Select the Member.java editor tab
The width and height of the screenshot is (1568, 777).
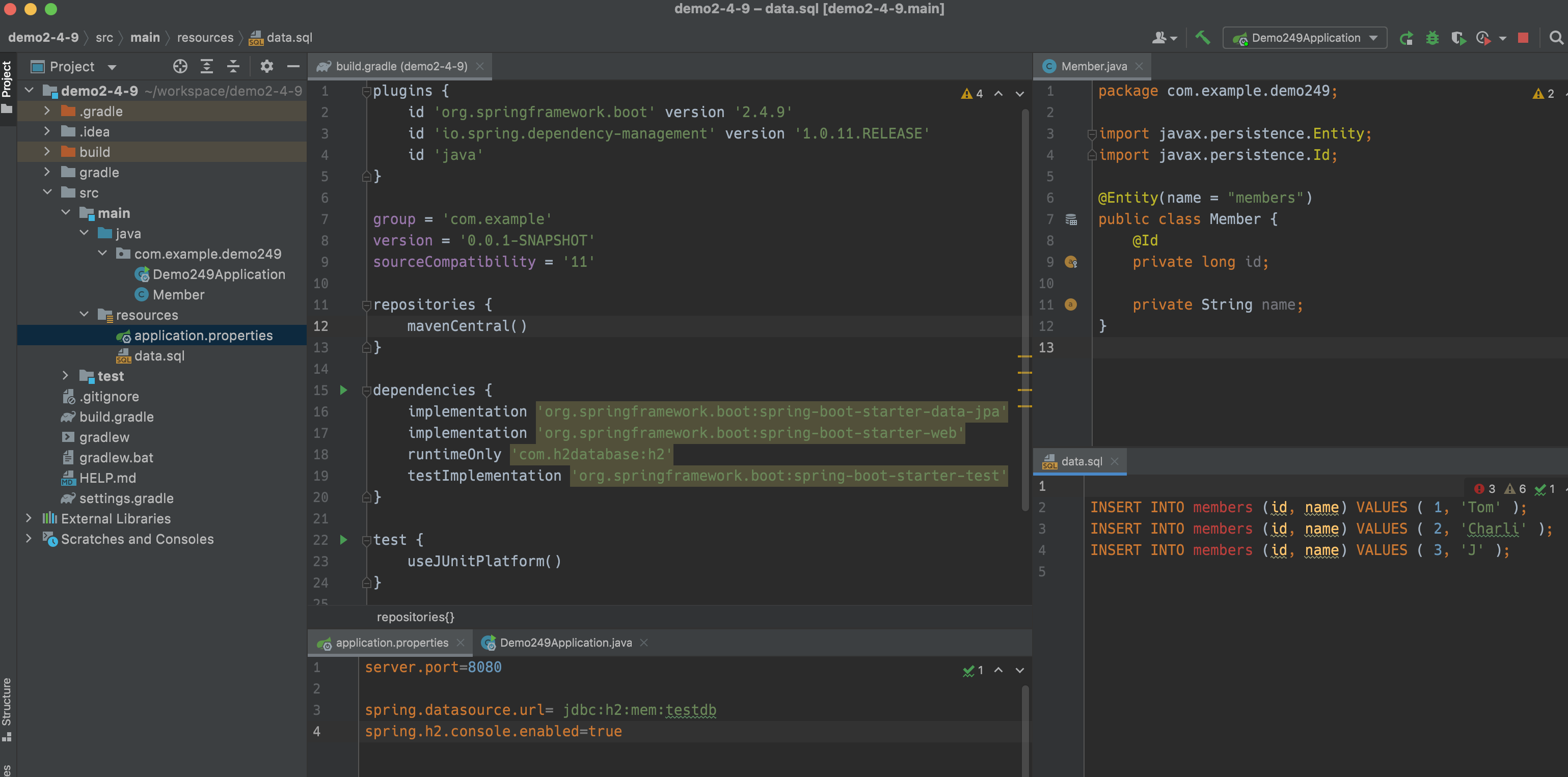(1093, 66)
